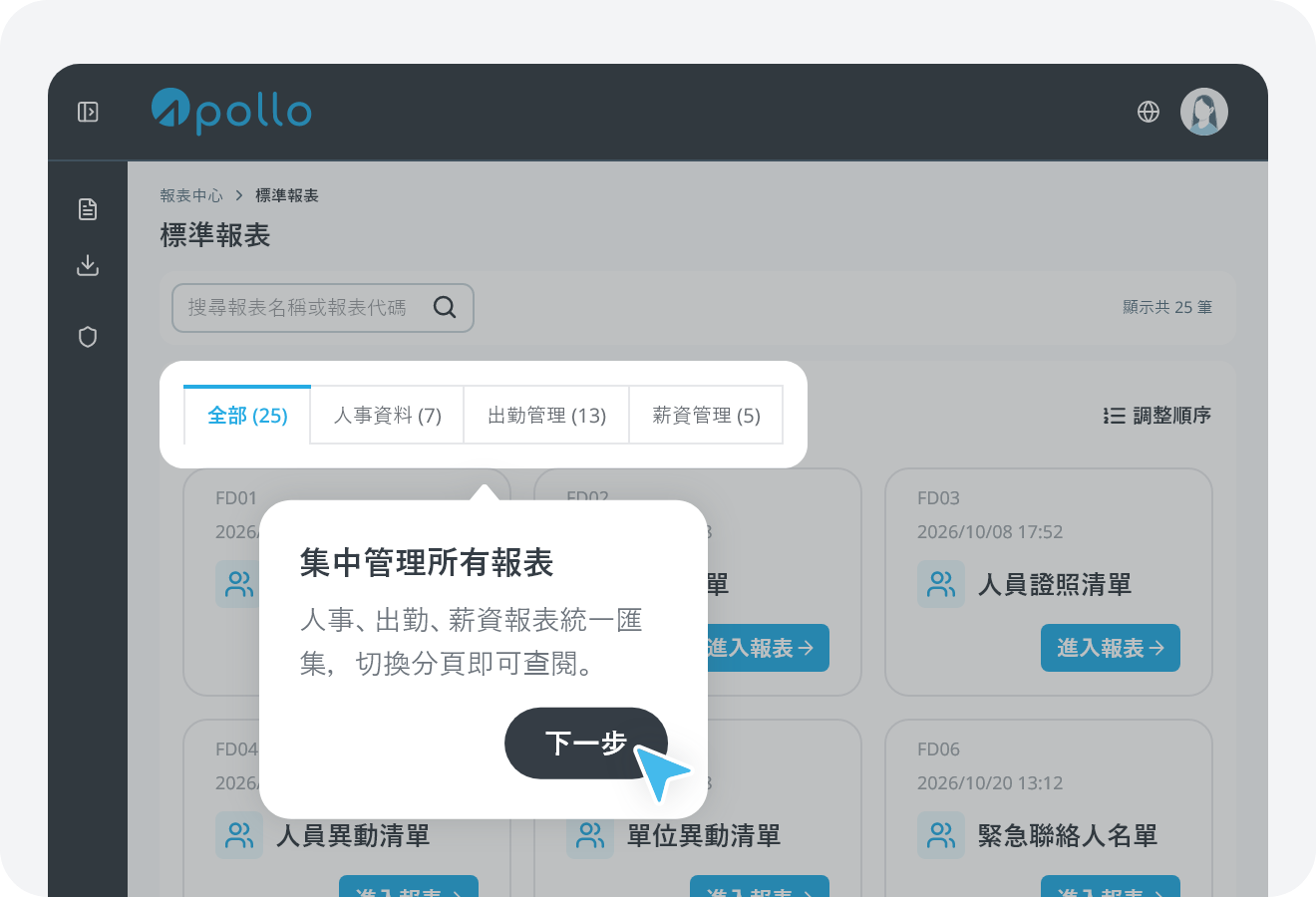Click the people icon beside 緊急聯絡人名單
This screenshot has height=897, width=1316.
coord(941,835)
